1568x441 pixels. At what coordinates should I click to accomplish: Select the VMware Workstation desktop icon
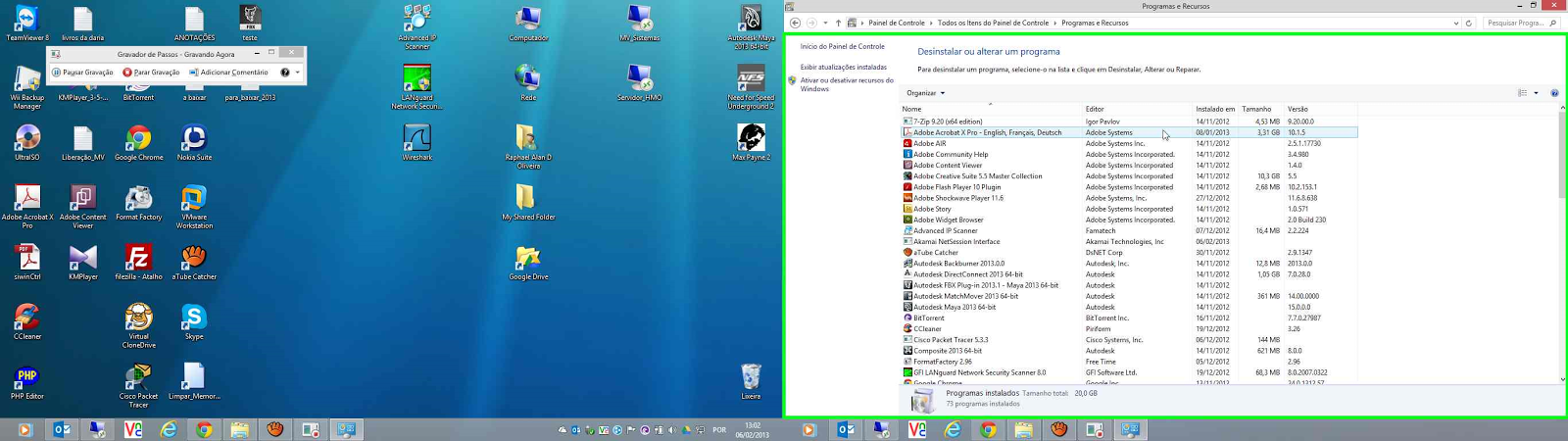tap(194, 208)
